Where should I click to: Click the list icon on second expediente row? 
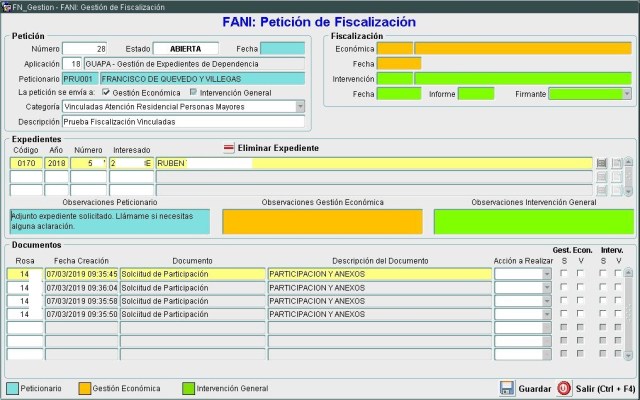pyautogui.click(x=602, y=177)
